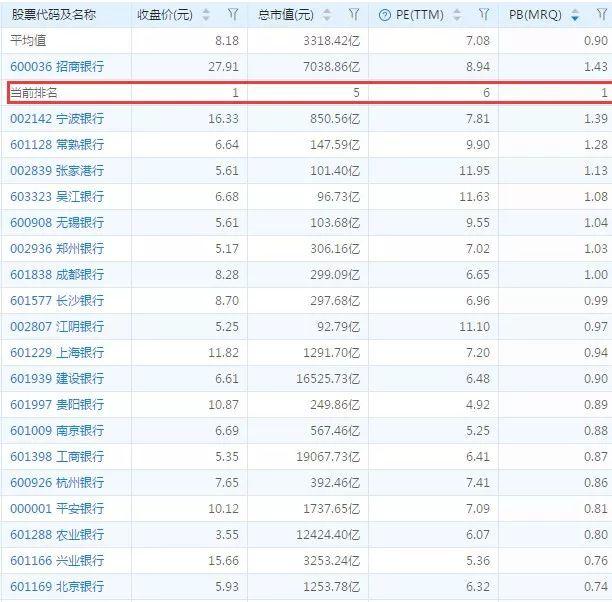Select 张家港行 PE value 11.95
The height and width of the screenshot is (602, 612).
(474, 171)
